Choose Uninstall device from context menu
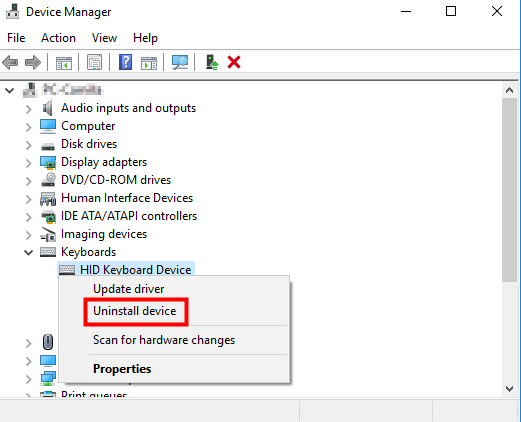Image resolution: width=521 pixels, height=422 pixels. coord(135,311)
